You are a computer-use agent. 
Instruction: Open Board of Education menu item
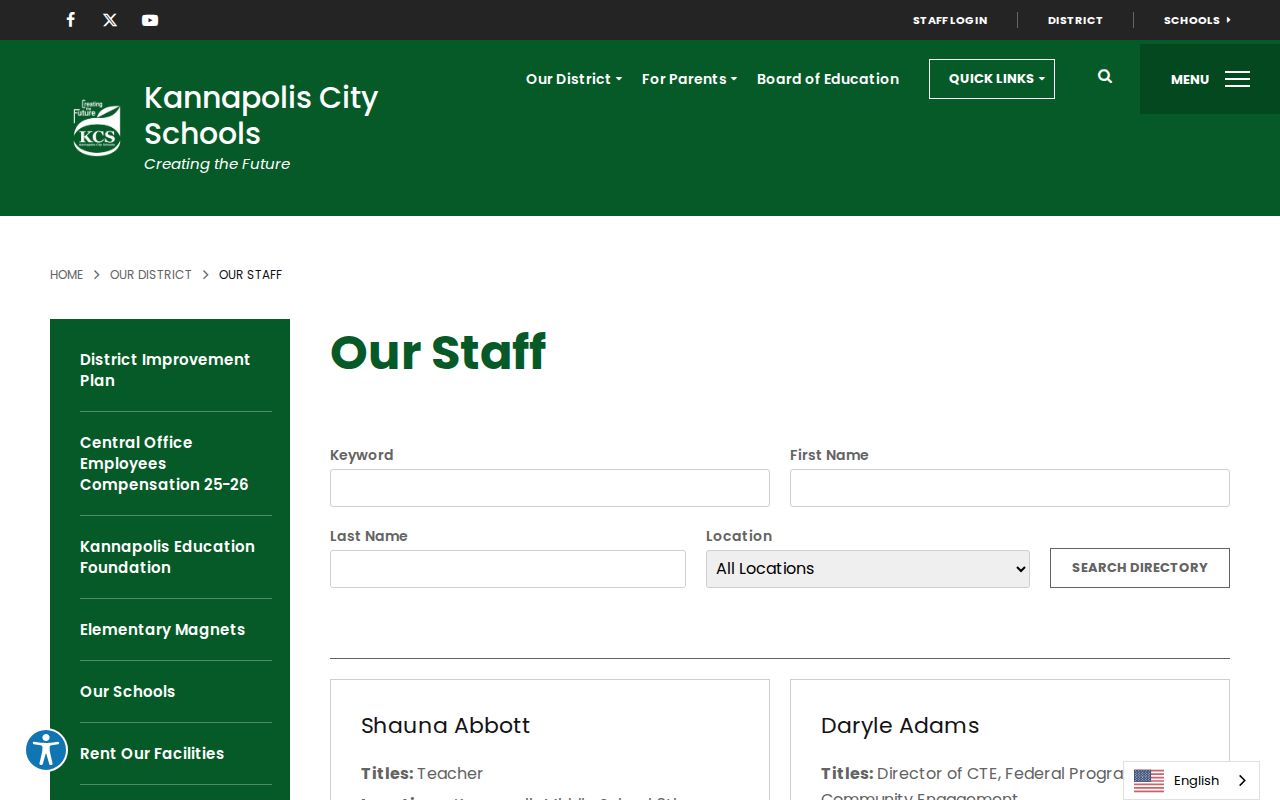(828, 79)
